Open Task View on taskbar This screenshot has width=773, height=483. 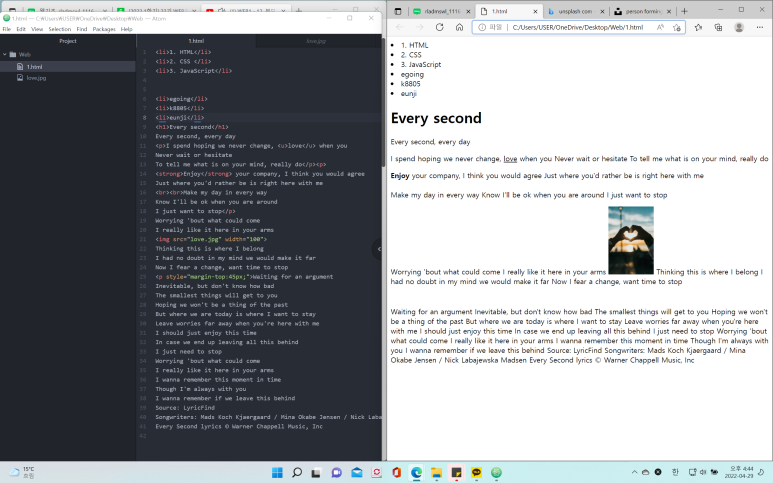tap(316, 473)
